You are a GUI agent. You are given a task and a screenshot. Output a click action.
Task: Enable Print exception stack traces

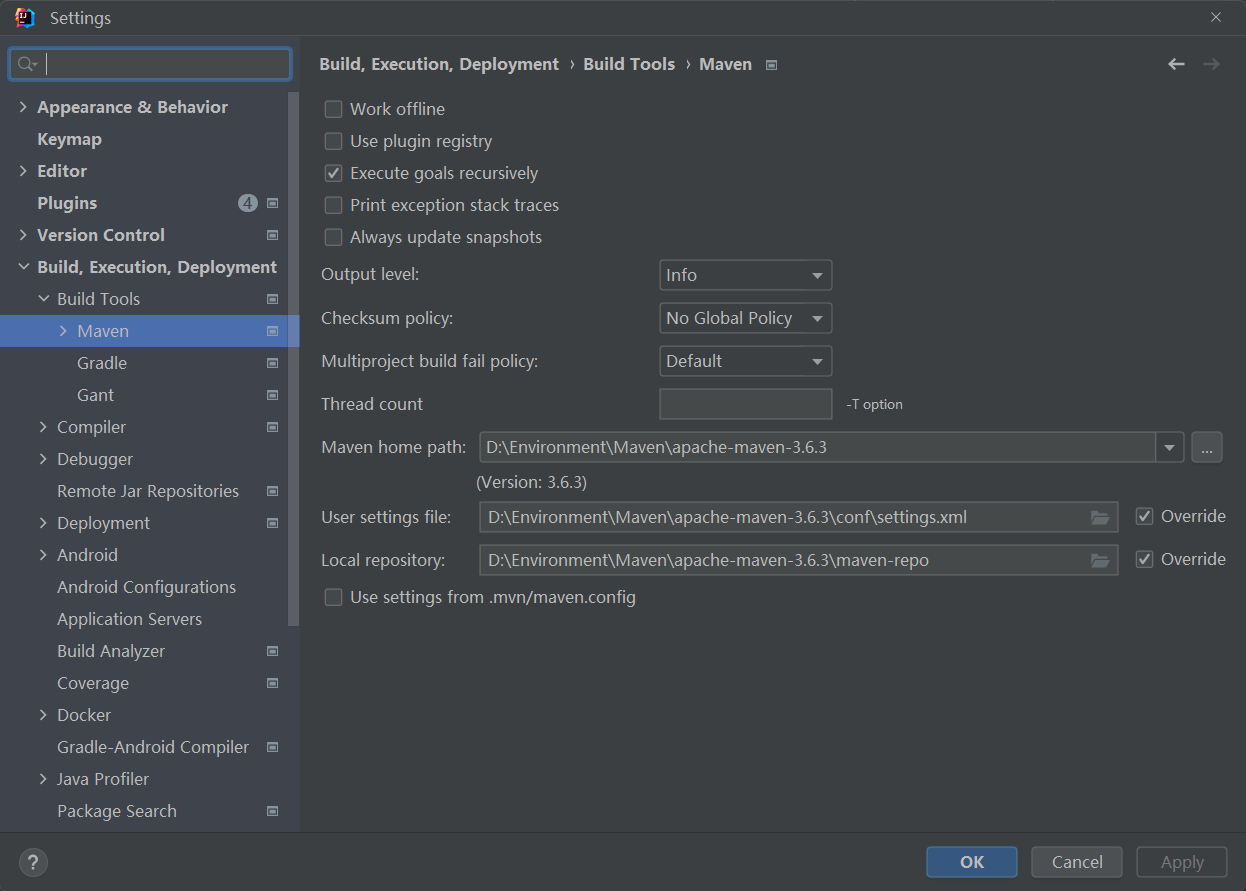tap(334, 205)
